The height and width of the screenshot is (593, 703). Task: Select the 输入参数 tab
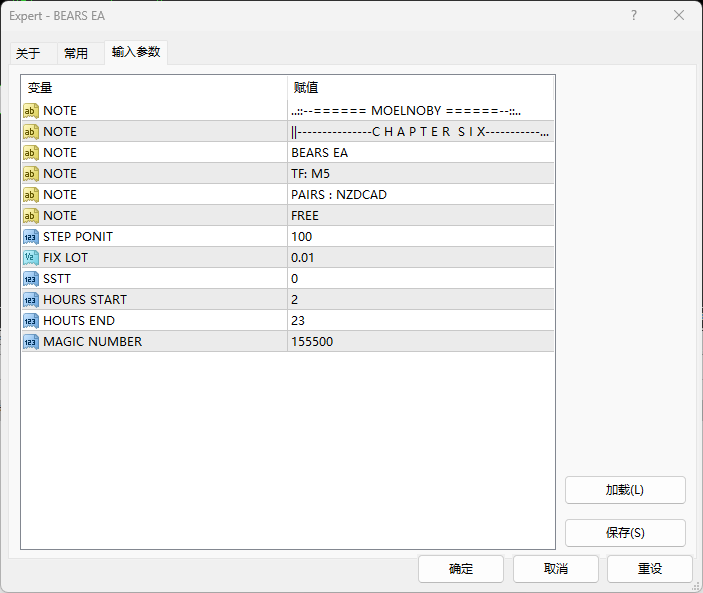136,52
